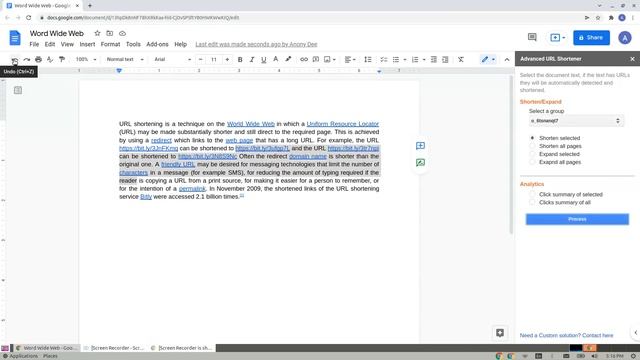
Task: Select the Expand selected option
Action: click(x=532, y=154)
